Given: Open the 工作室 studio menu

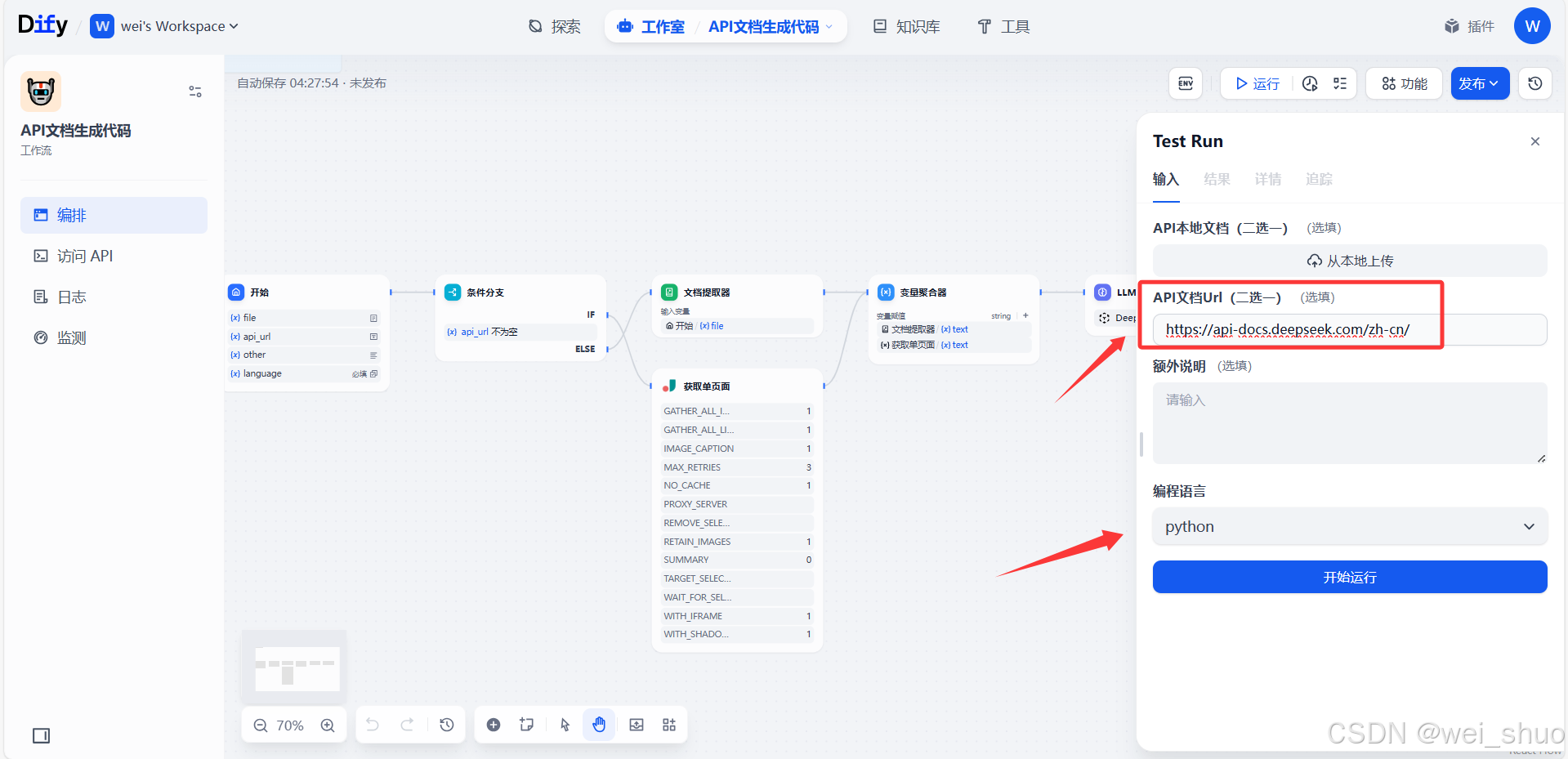Looking at the screenshot, I should point(651,27).
